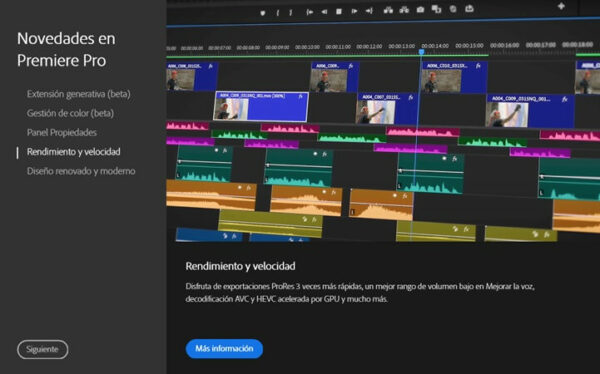600x374 pixels.
Task: Click timecode 00:00:16:00 on the ruler
Action: pos(505,45)
